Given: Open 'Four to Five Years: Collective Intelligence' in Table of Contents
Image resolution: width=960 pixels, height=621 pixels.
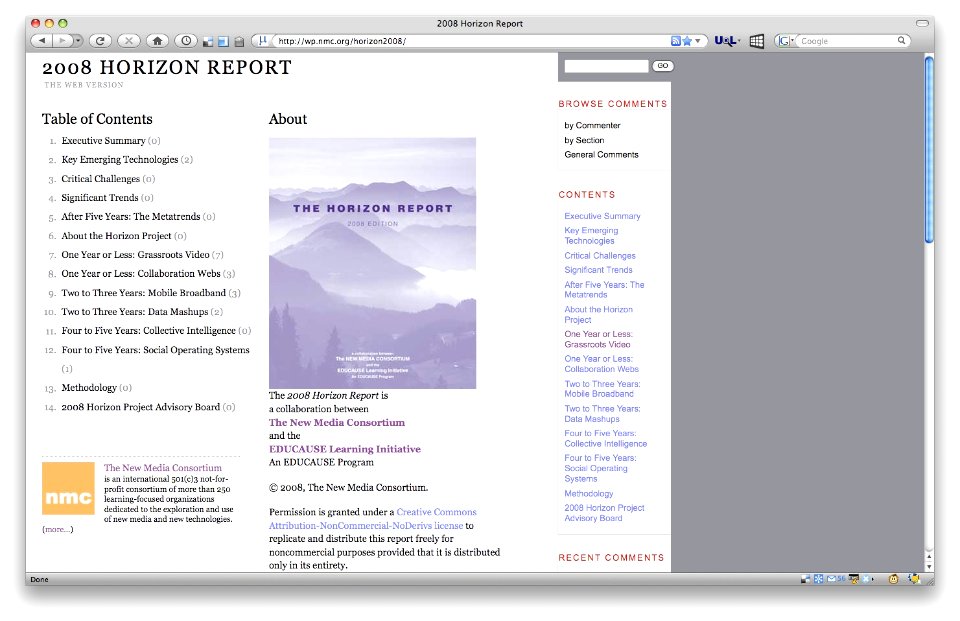Looking at the screenshot, I should [148, 331].
